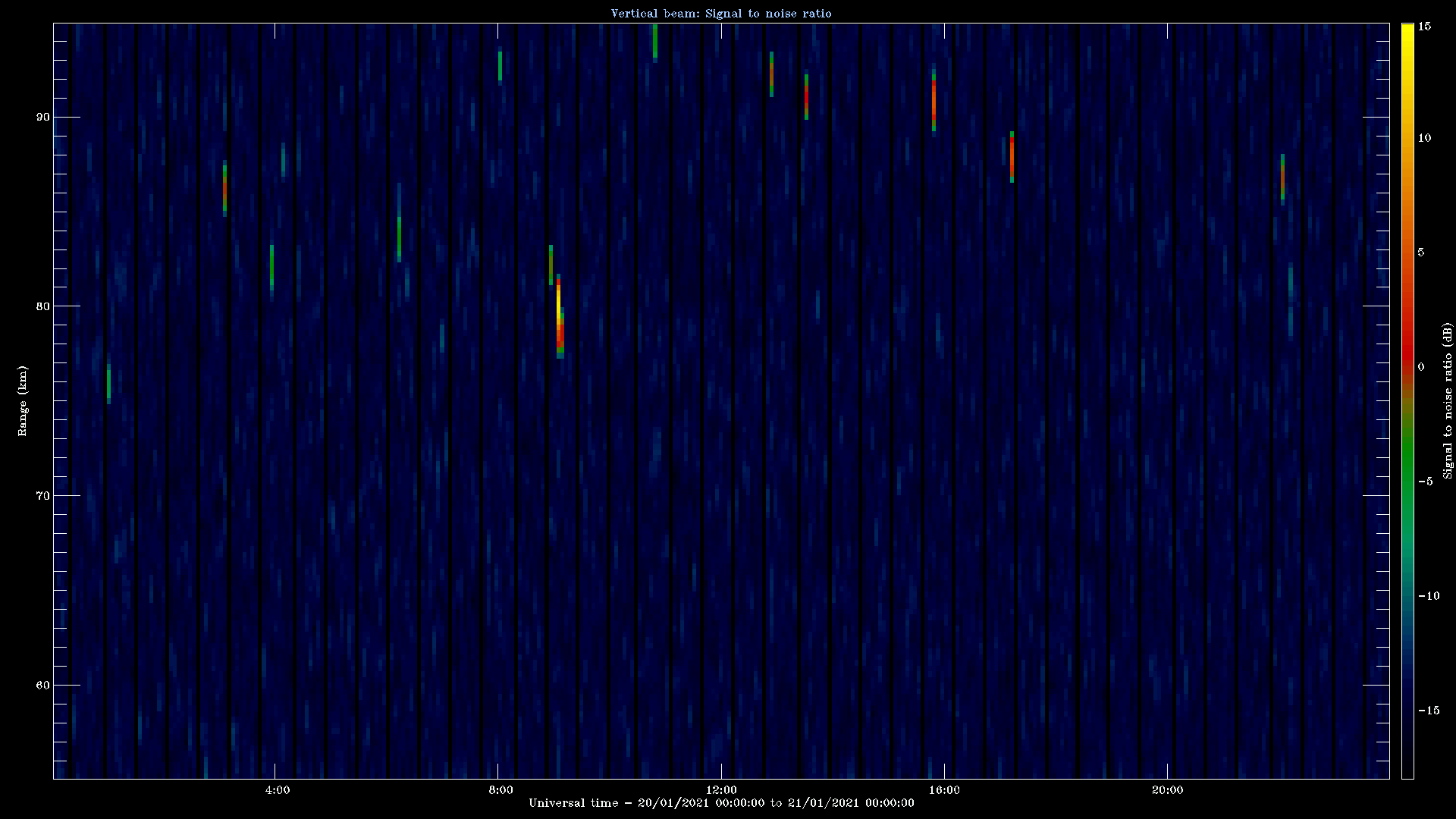Click the colorbar value -15
This screenshot has width=1456, height=819.
[x=1428, y=711]
